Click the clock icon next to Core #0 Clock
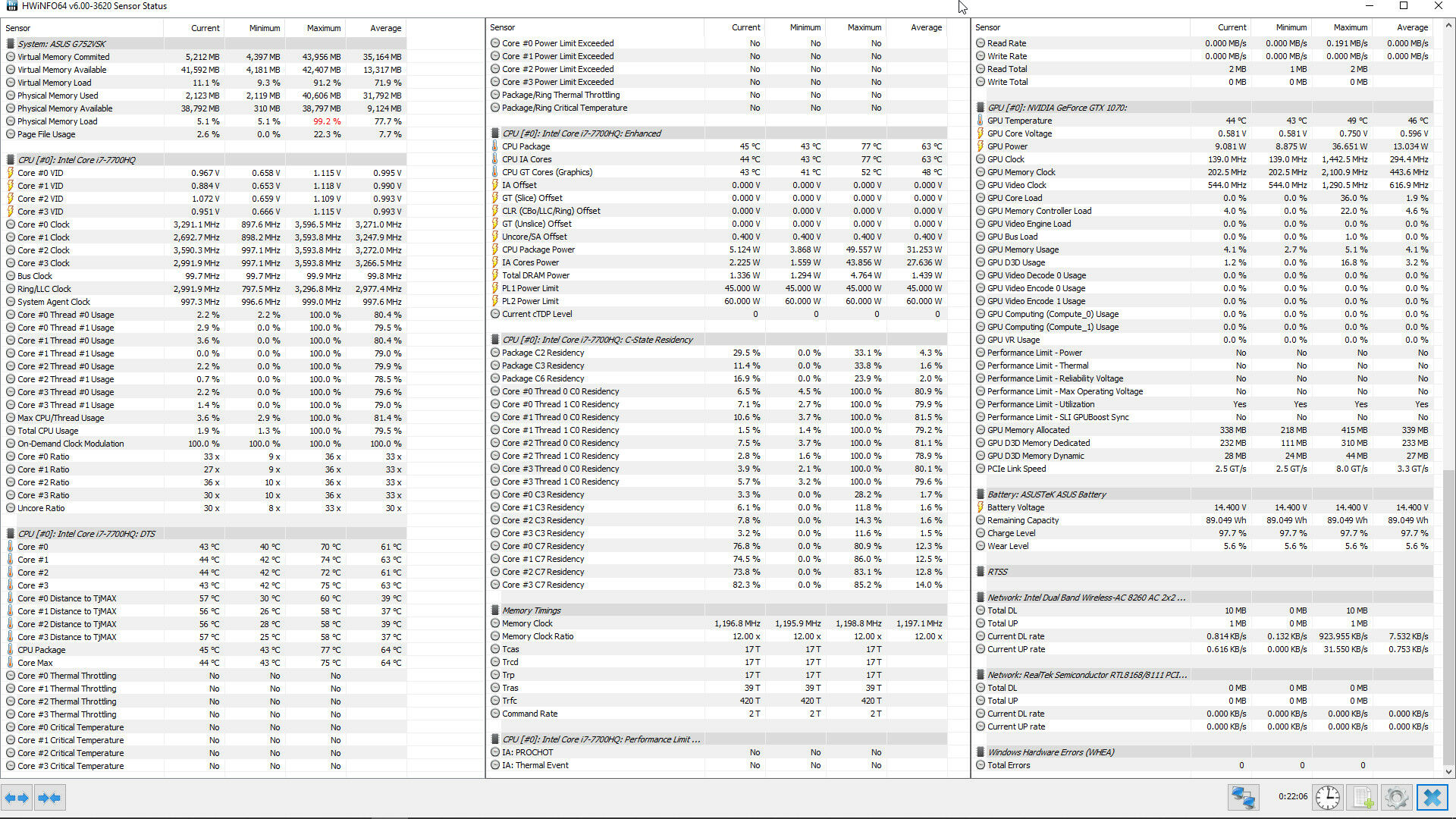Image resolution: width=1456 pixels, height=819 pixels. pos(11,224)
